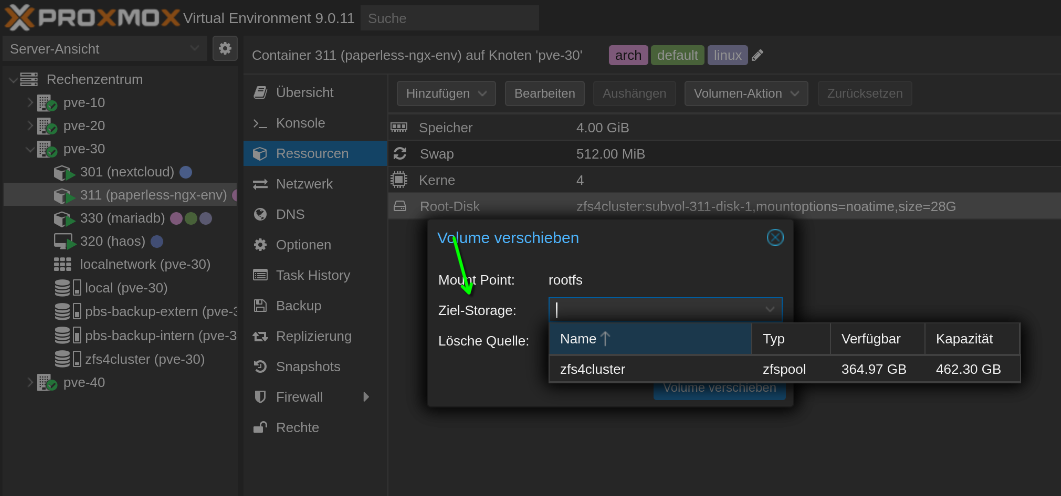The image size is (1061, 496).
Task: Click the Suche search field
Action: click(450, 18)
